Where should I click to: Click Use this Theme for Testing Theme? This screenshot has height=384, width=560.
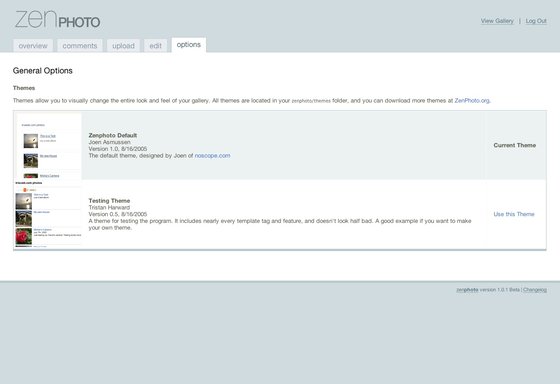pyautogui.click(x=514, y=214)
